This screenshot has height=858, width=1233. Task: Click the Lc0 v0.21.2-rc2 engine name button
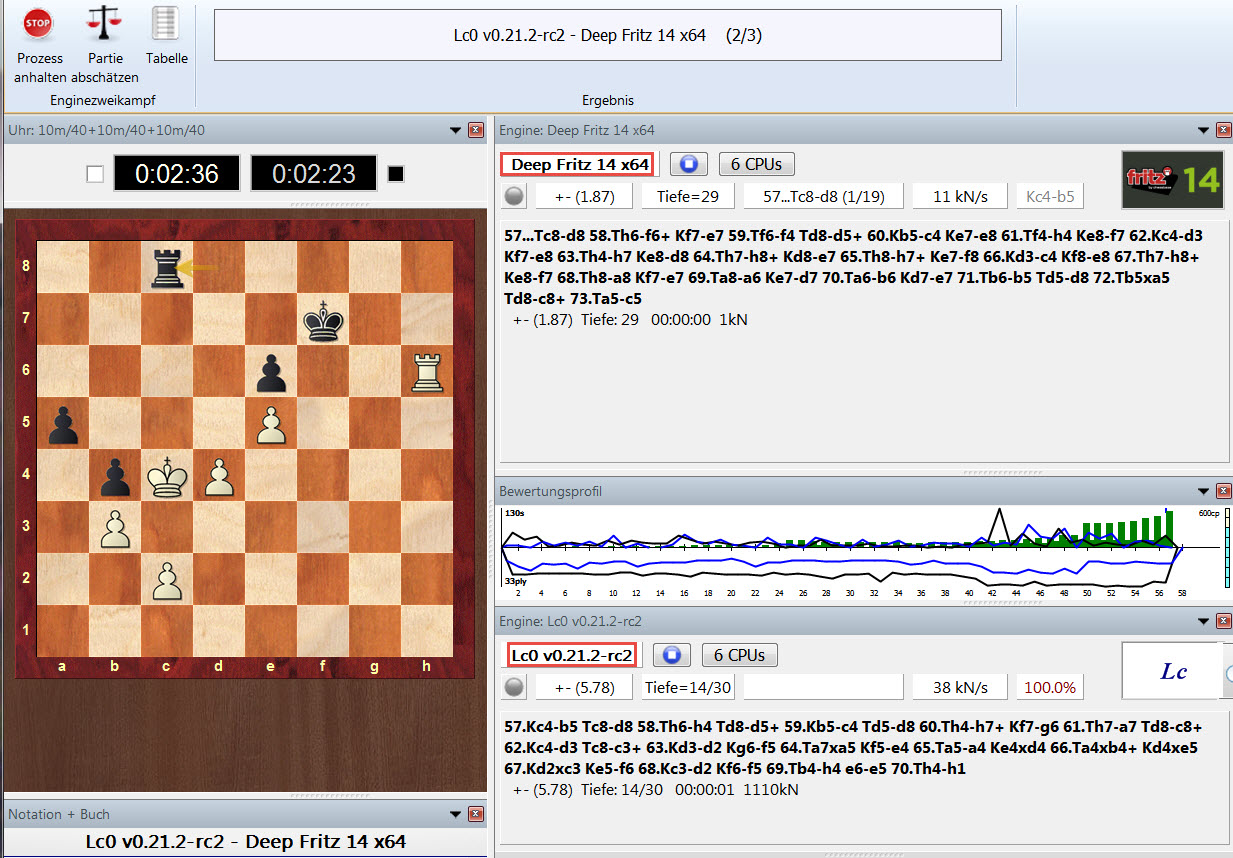click(571, 655)
